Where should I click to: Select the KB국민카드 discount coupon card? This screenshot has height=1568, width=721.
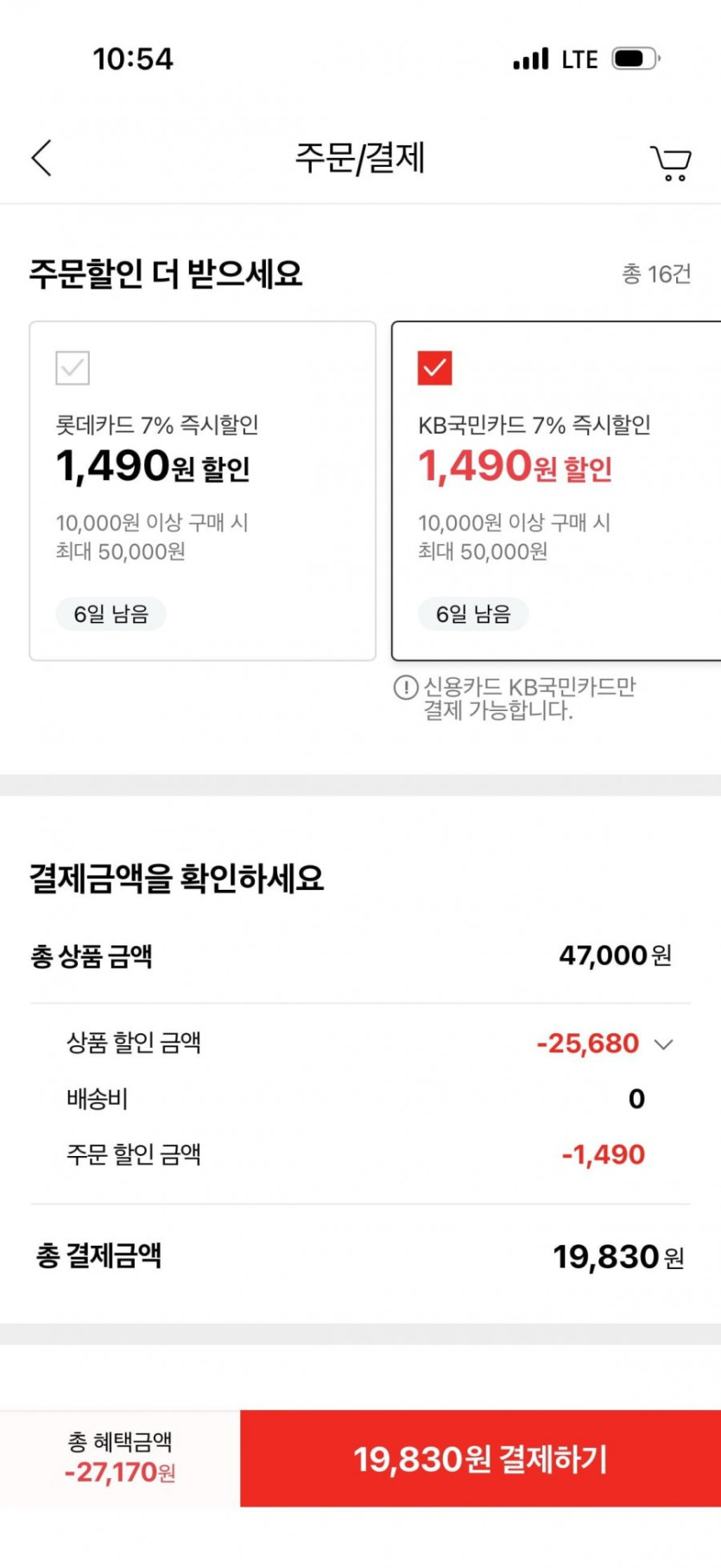pyautogui.click(x=555, y=491)
